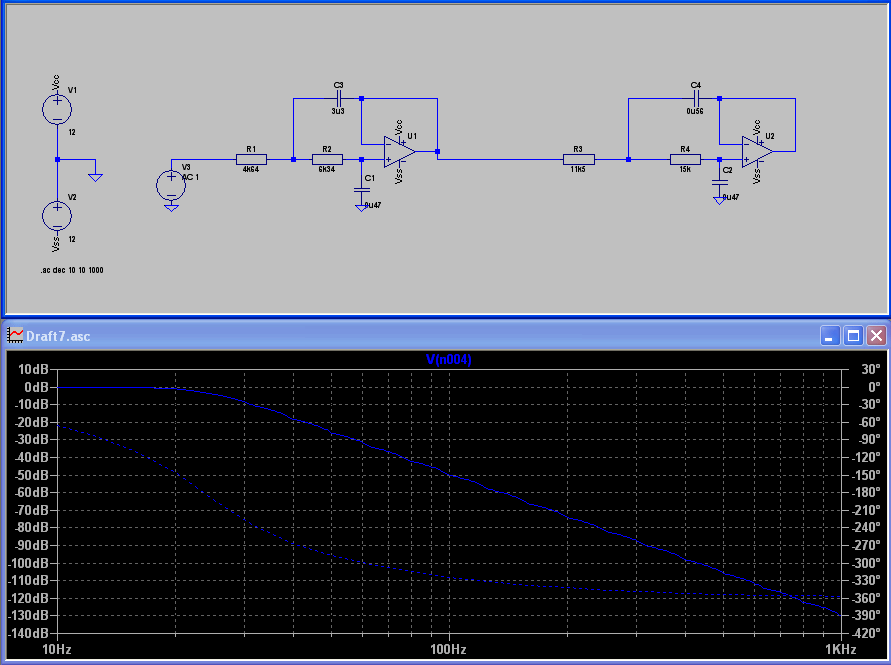Click the 0dB label on magnitude axis

37,387
